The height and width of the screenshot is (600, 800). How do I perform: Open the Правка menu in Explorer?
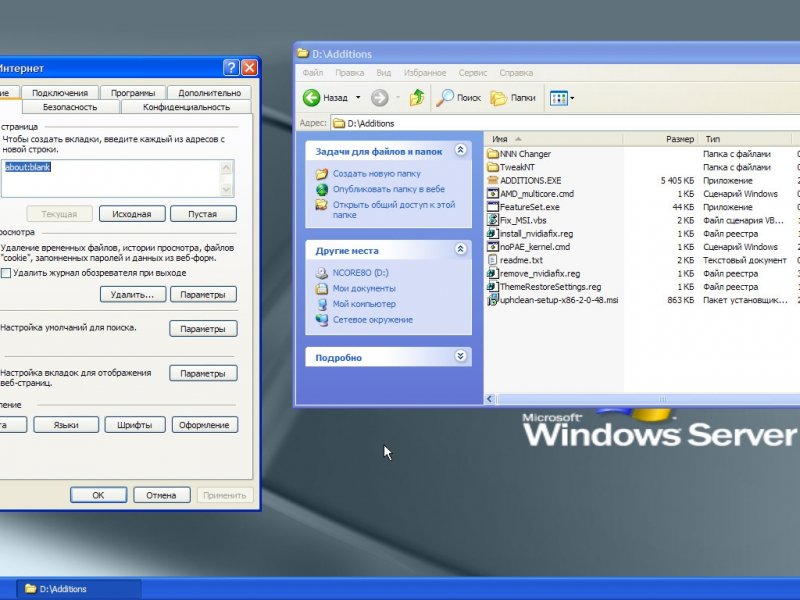point(349,73)
